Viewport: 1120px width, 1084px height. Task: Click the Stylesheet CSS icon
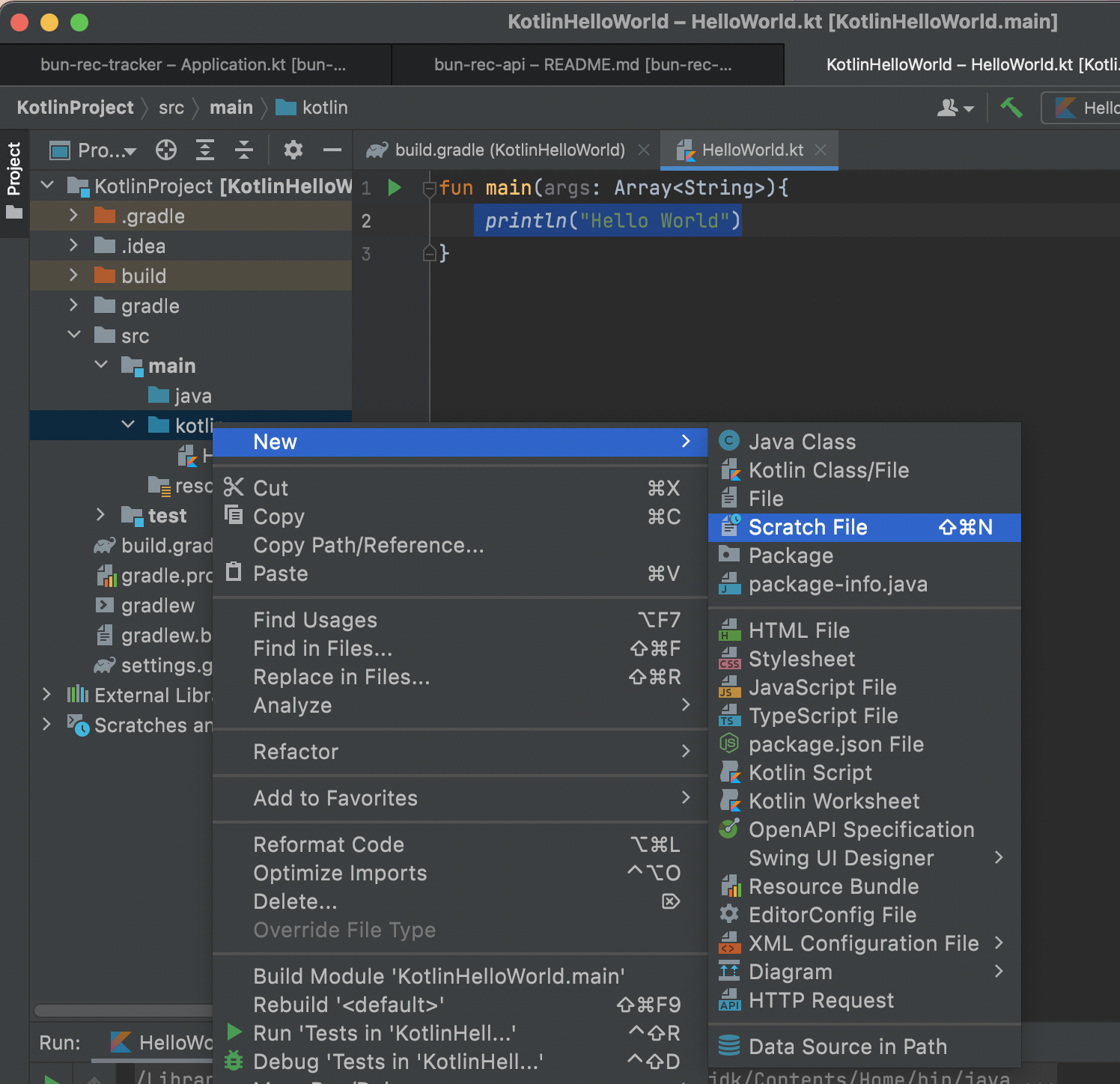[x=729, y=659]
